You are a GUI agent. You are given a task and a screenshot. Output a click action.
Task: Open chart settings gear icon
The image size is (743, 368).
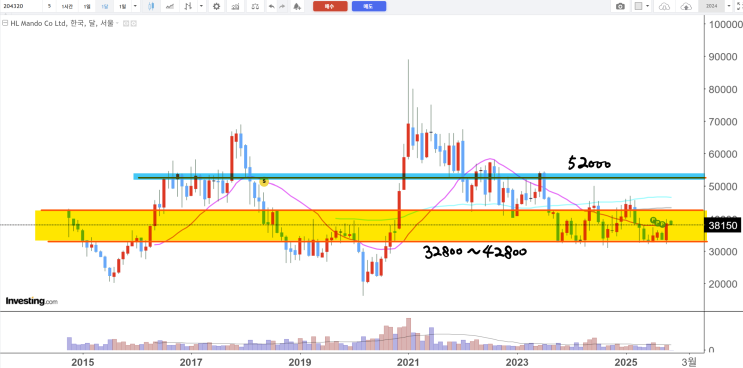point(217,6)
